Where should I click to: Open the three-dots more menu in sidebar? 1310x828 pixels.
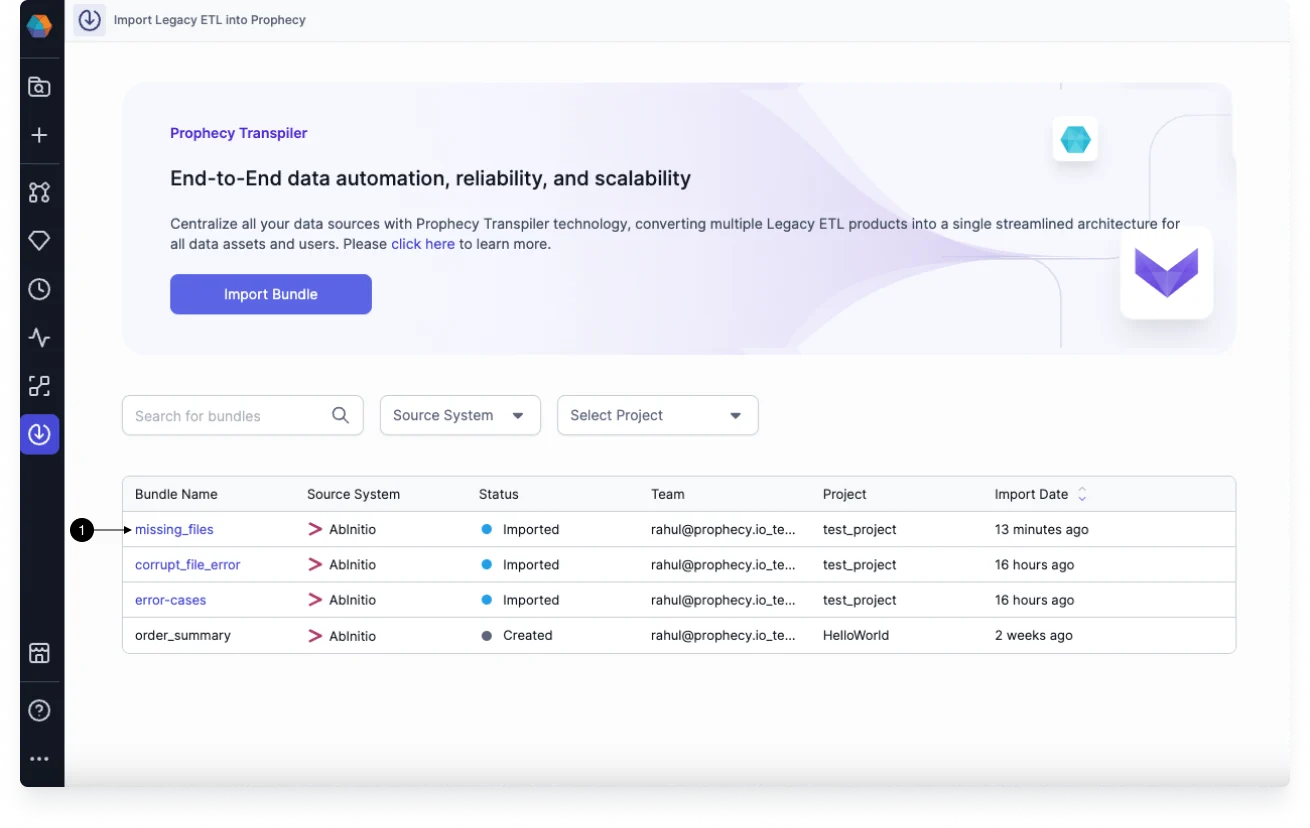click(x=39, y=760)
